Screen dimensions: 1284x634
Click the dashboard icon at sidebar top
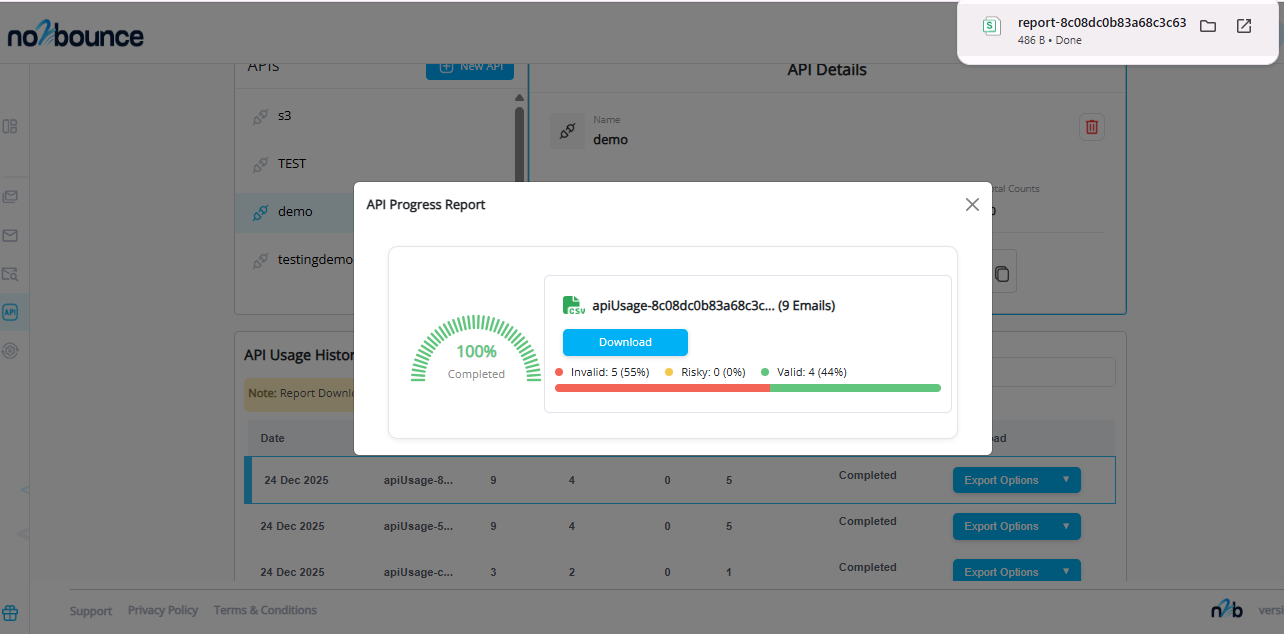pyautogui.click(x=12, y=126)
